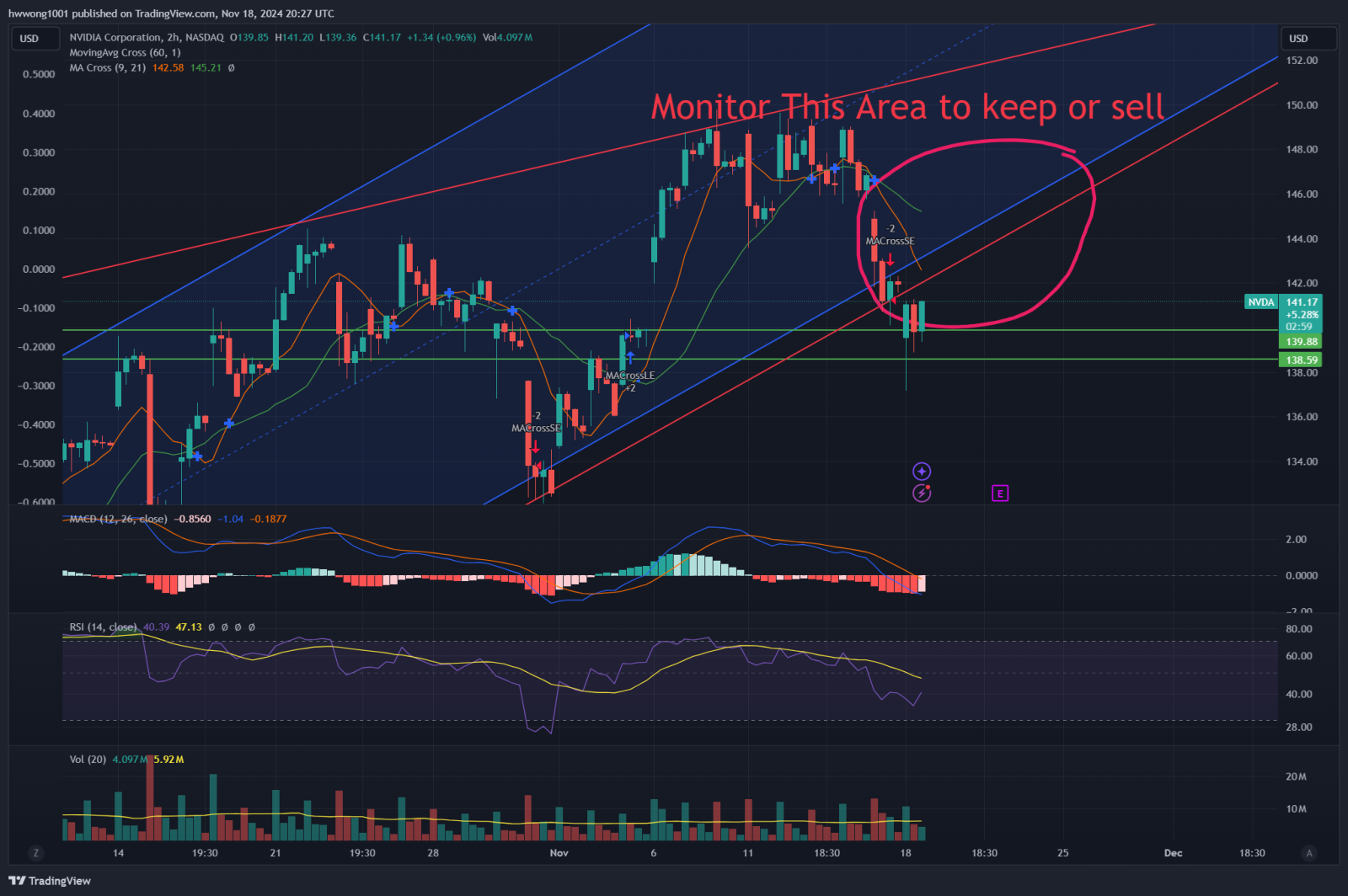Click the 145.21 MA Cross value
This screenshot has height=896, width=1348.
[206, 67]
